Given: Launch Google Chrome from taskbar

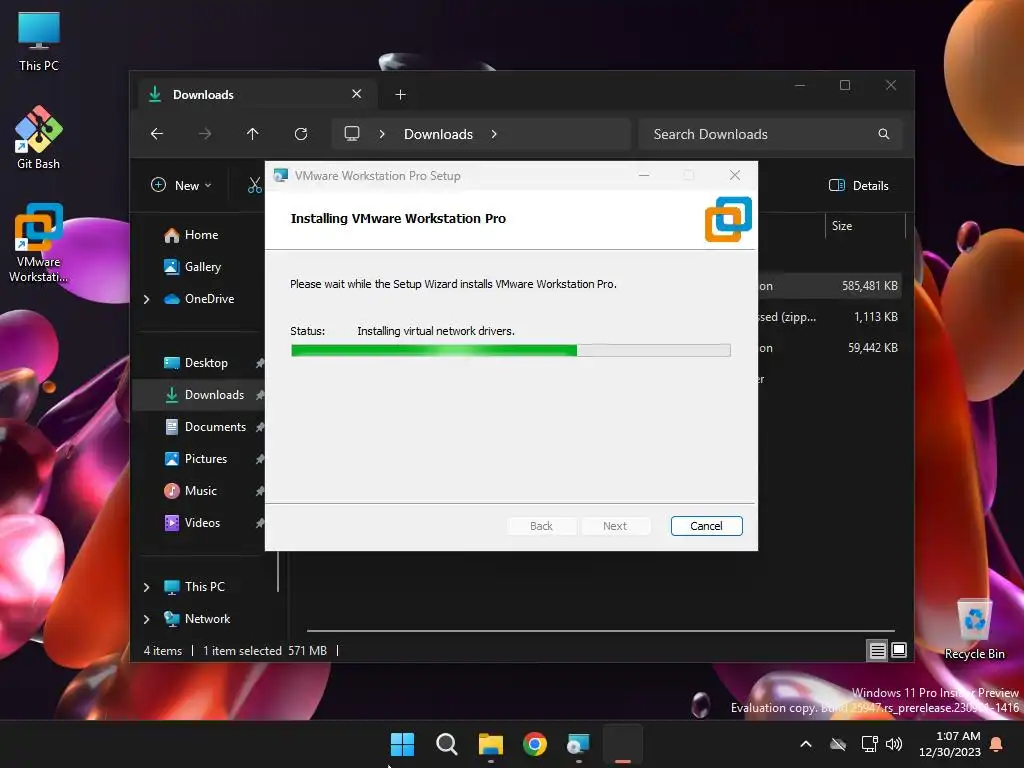Looking at the screenshot, I should click(x=535, y=744).
